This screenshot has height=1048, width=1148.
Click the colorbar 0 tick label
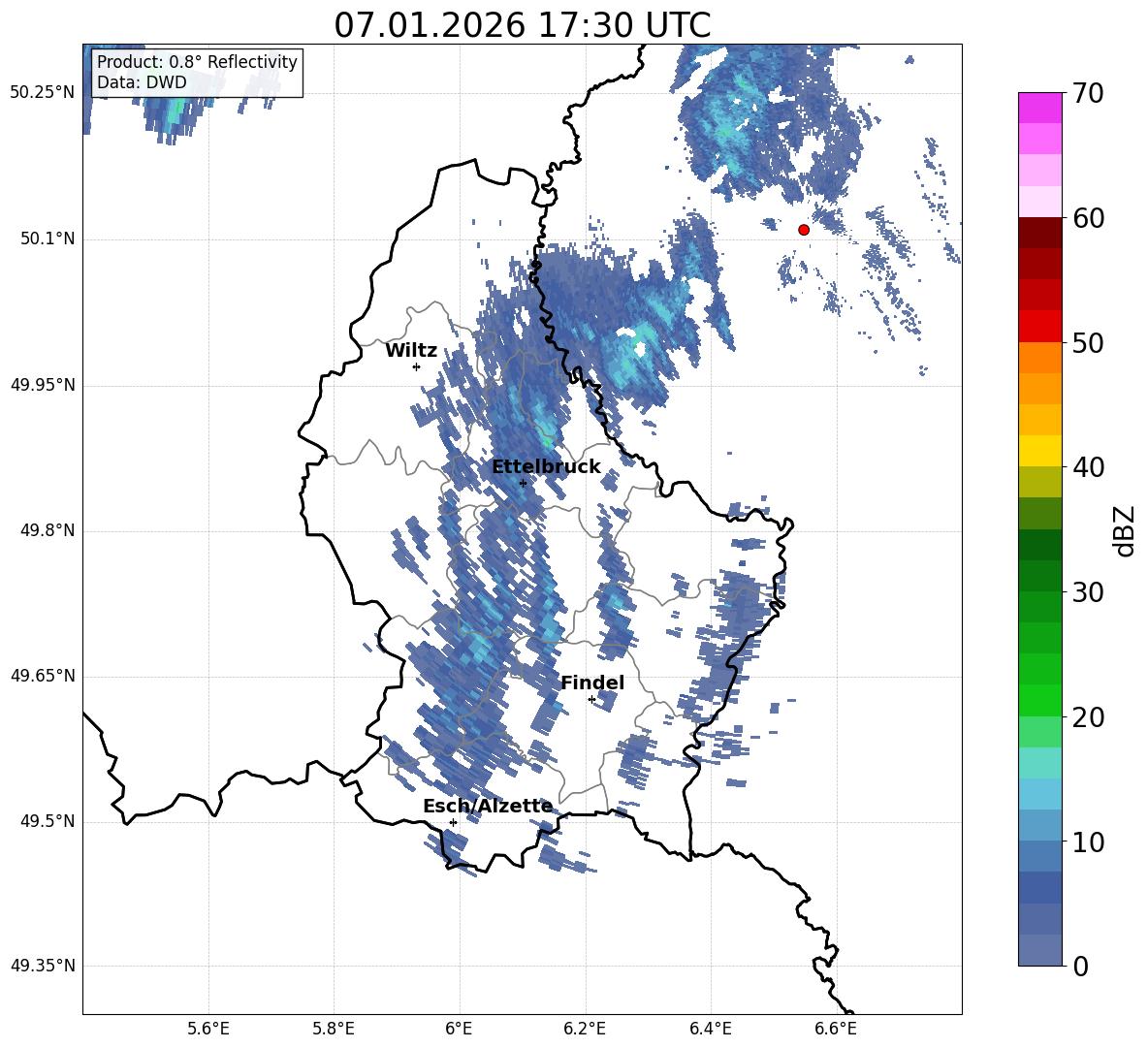pyautogui.click(x=1081, y=966)
